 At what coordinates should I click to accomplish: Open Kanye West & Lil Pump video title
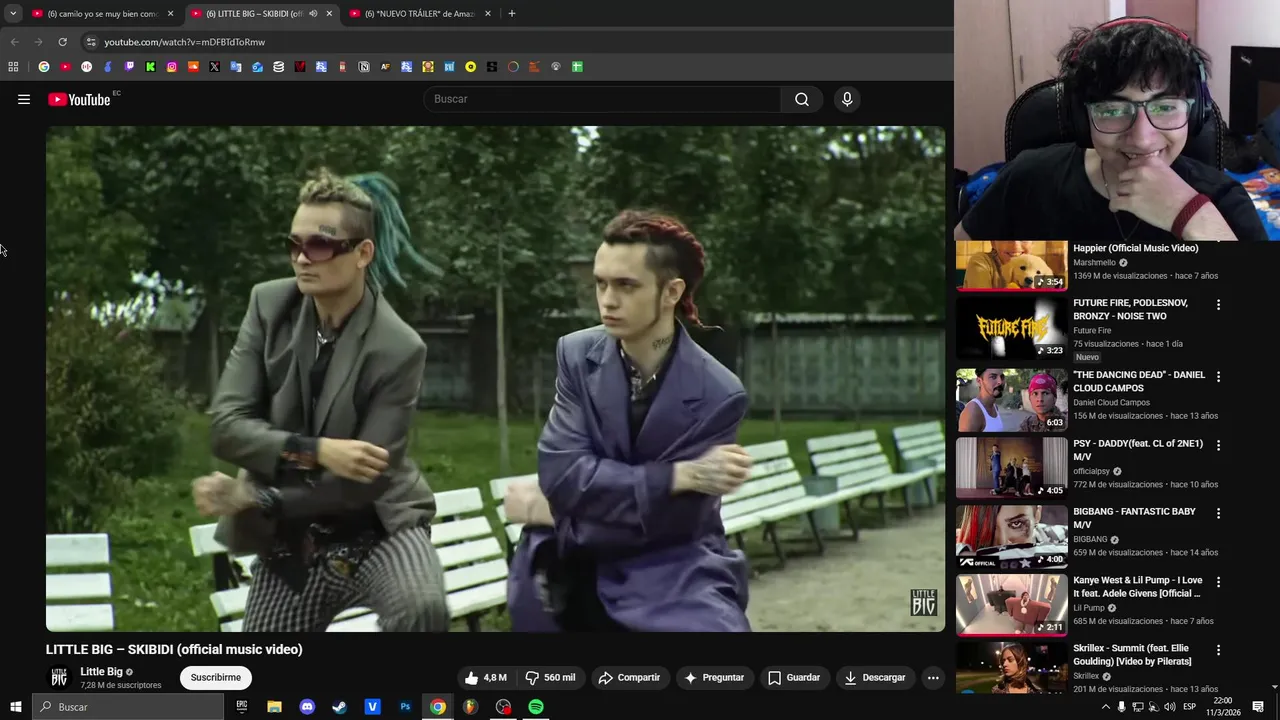pos(1138,587)
